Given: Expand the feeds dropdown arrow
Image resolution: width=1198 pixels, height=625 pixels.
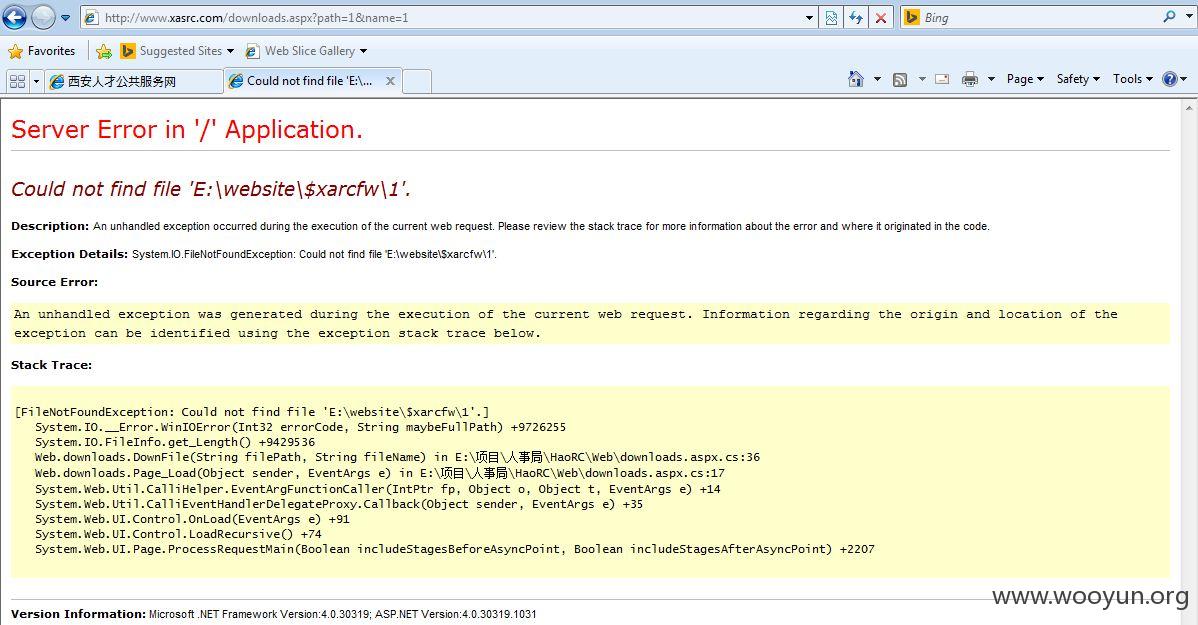Looking at the screenshot, I should coord(921,79).
